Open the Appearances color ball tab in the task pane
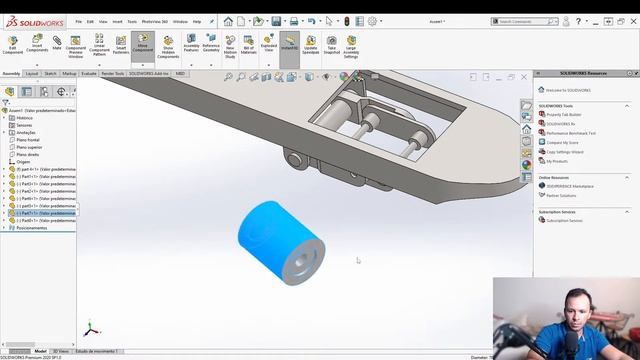The image size is (640, 360). pos(527,165)
